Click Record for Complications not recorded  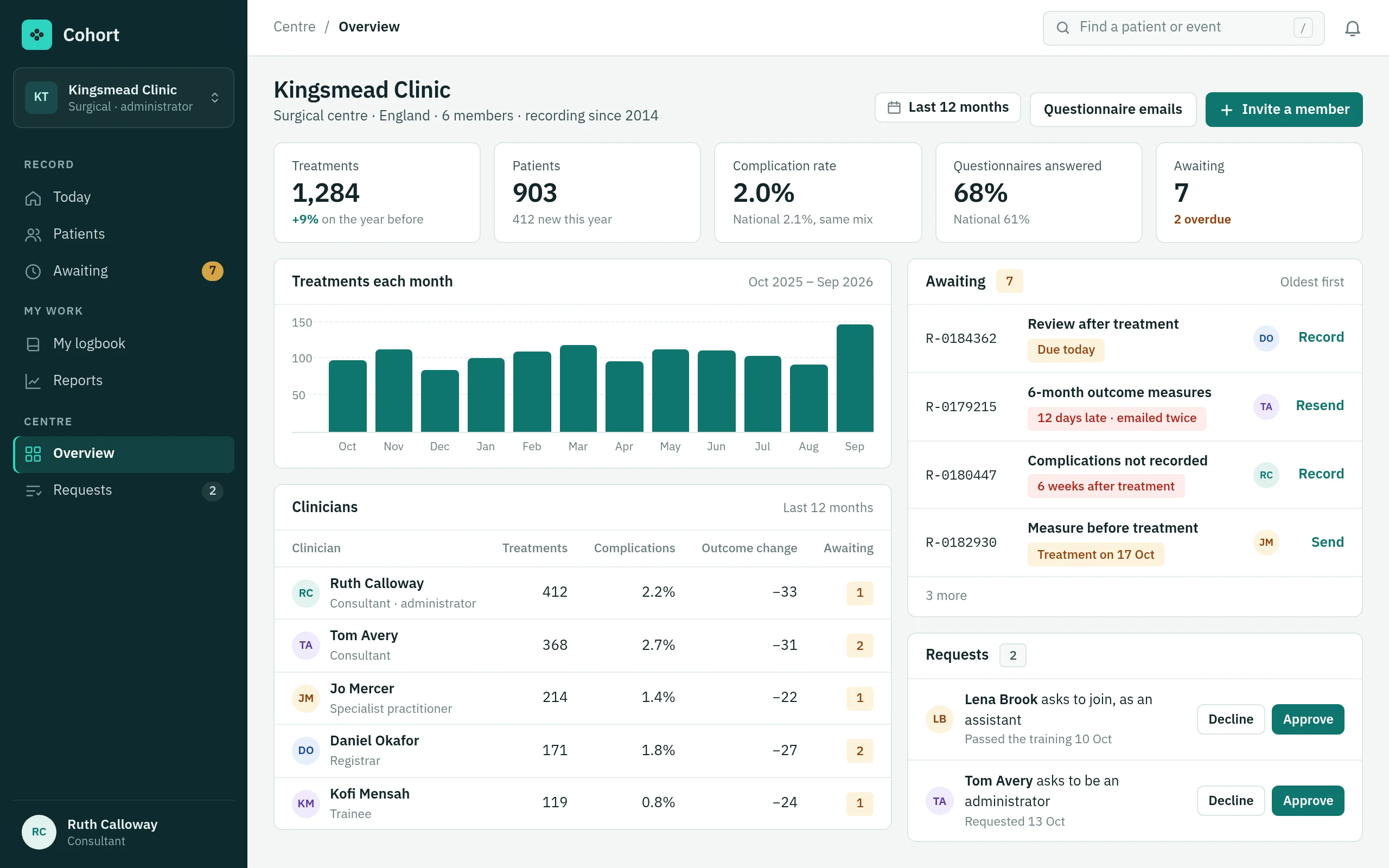coord(1321,474)
